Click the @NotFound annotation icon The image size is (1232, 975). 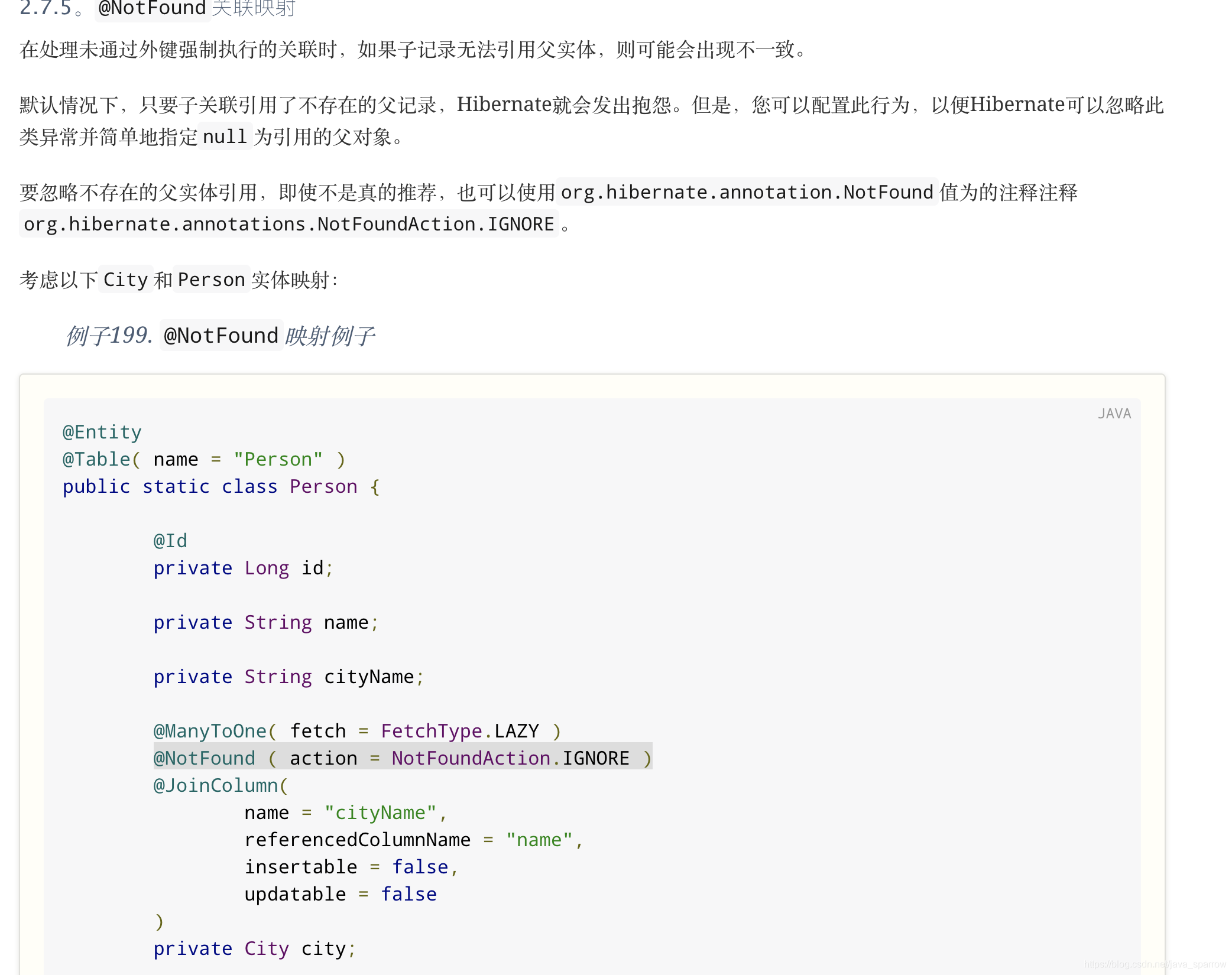click(204, 758)
